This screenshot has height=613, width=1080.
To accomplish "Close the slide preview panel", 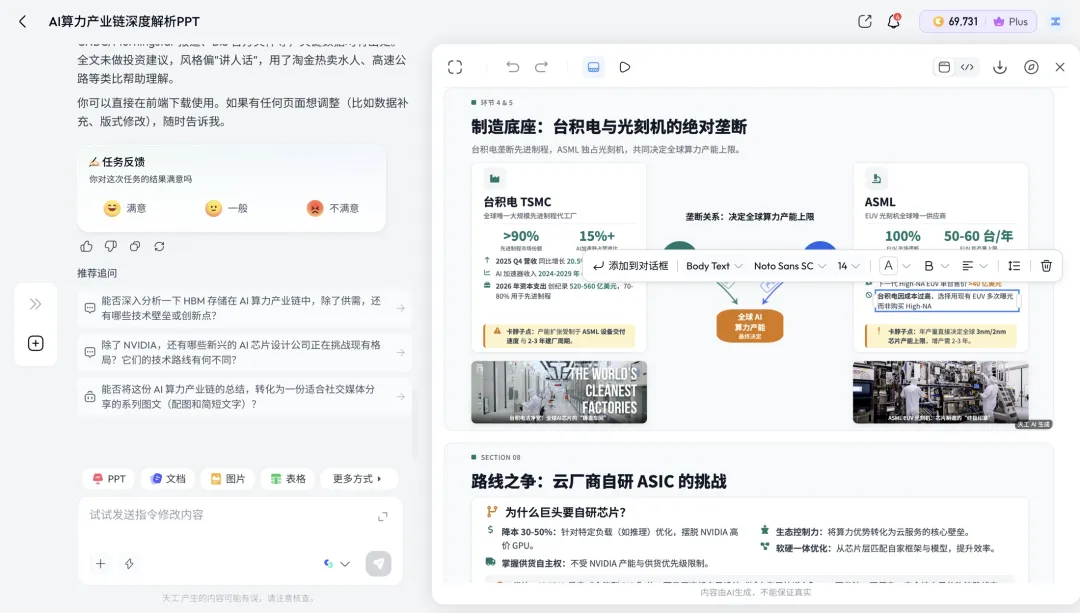I will click(1060, 67).
